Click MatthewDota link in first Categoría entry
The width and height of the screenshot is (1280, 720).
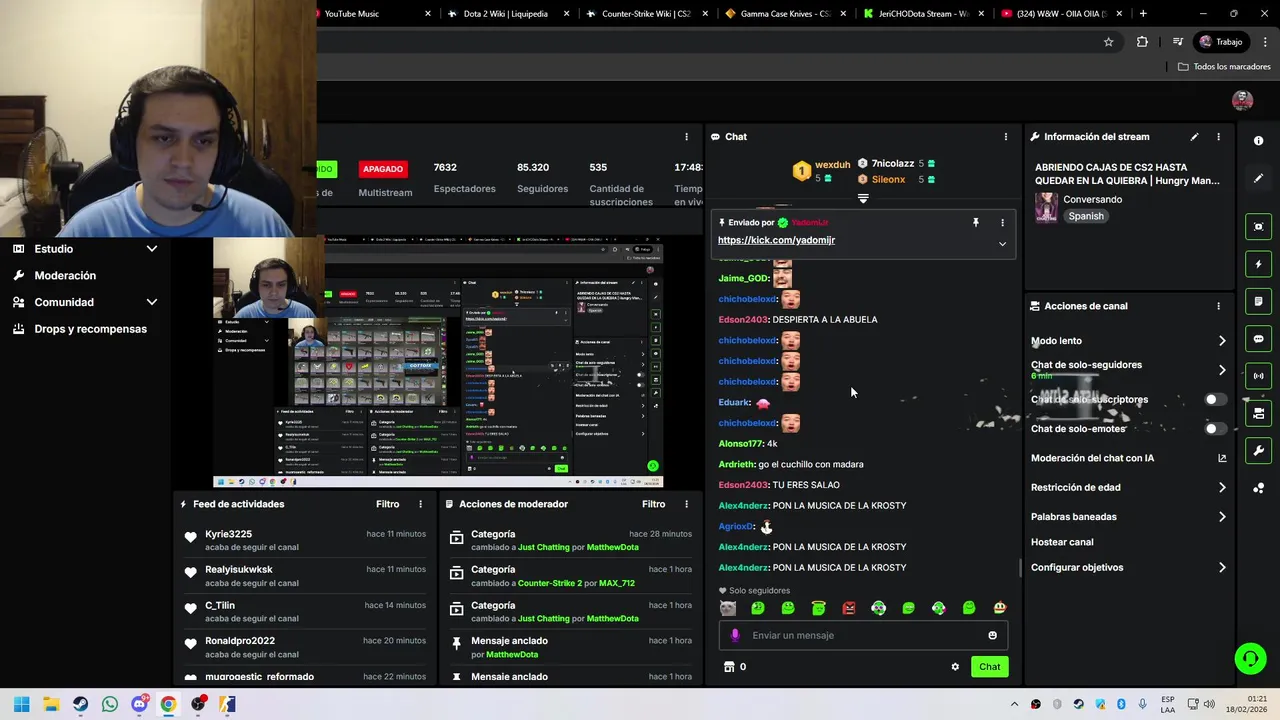(612, 548)
